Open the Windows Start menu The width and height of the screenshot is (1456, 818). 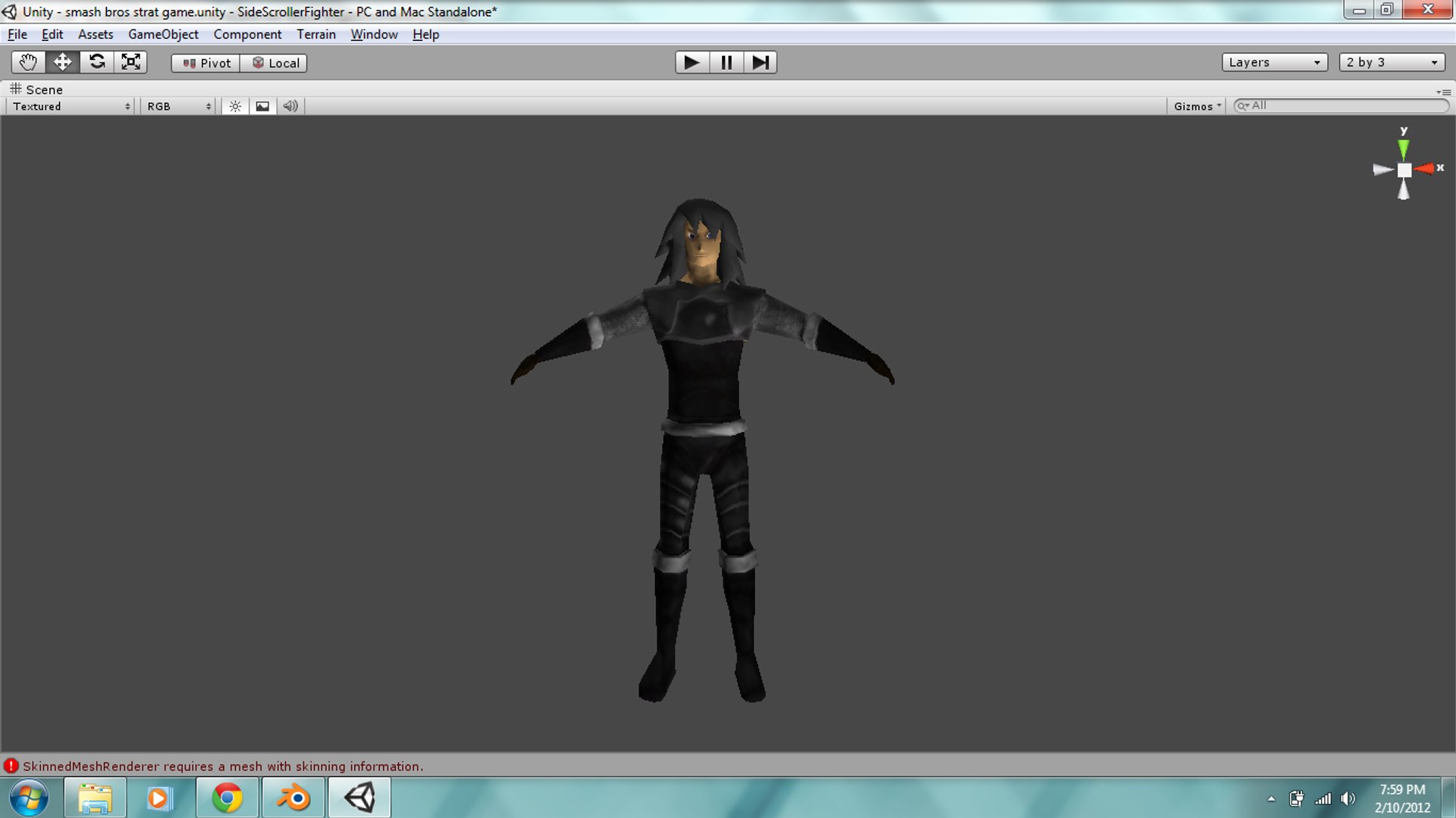tap(29, 798)
